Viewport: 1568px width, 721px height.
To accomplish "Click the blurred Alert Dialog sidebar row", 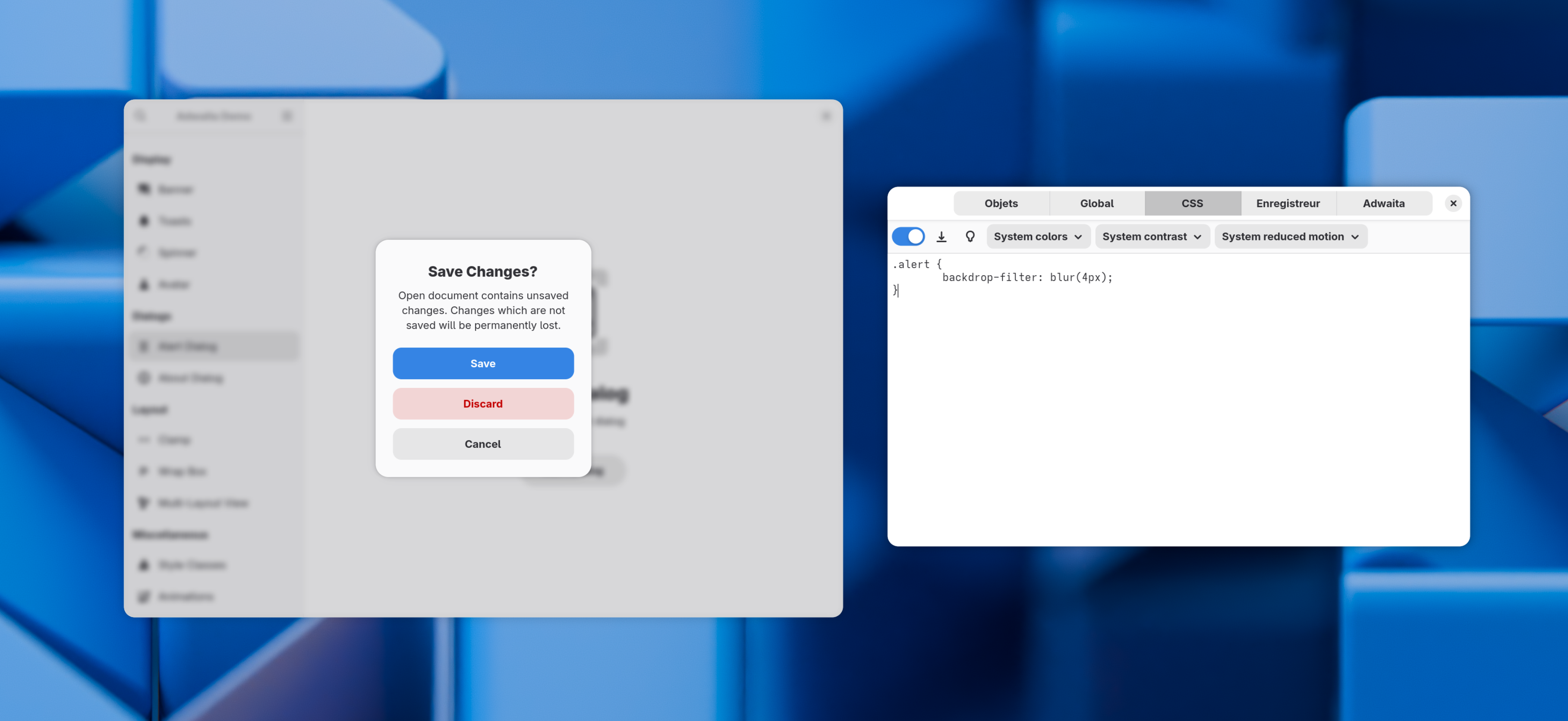I will [214, 346].
